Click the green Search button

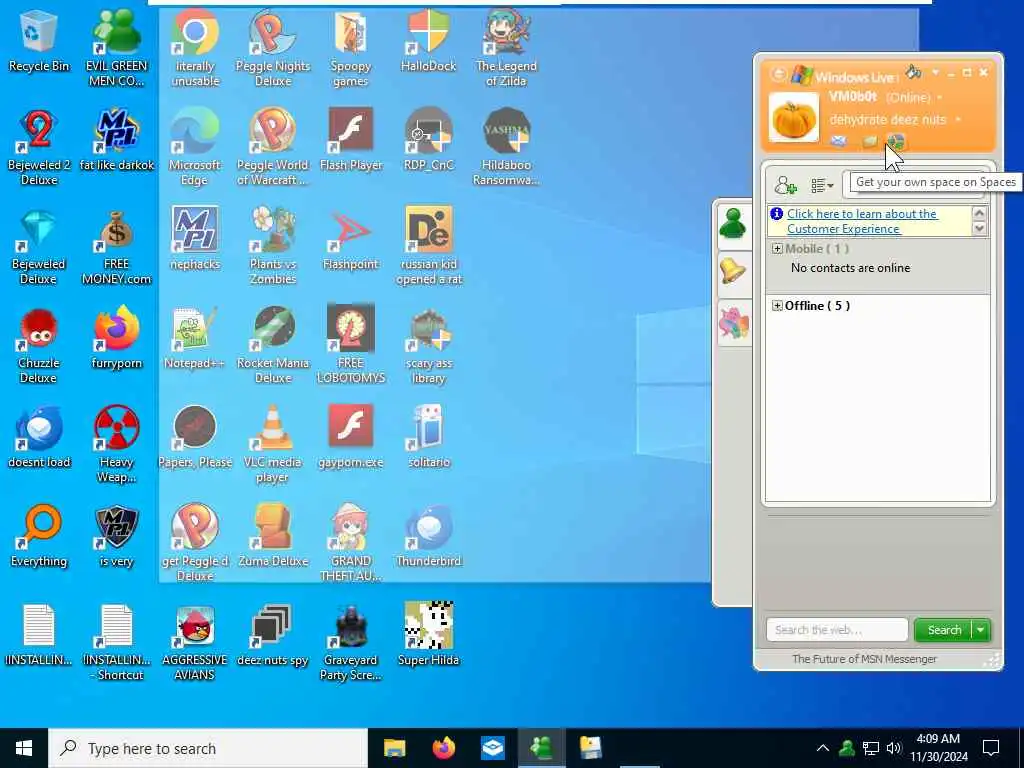pos(944,630)
